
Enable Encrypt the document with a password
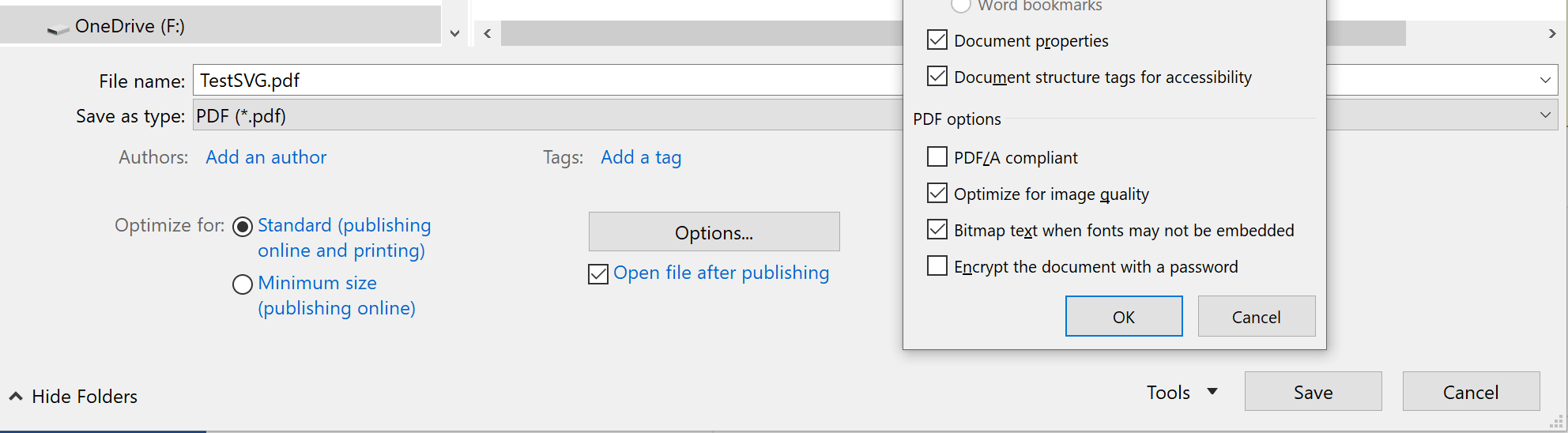937,265
